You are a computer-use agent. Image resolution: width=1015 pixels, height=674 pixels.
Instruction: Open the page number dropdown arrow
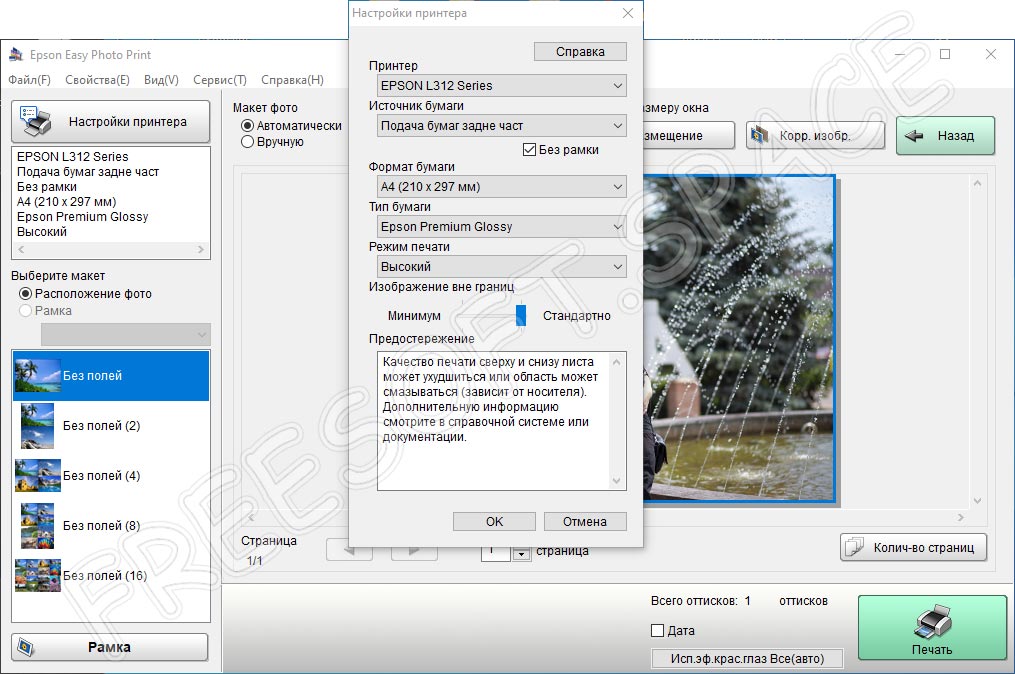(x=522, y=554)
